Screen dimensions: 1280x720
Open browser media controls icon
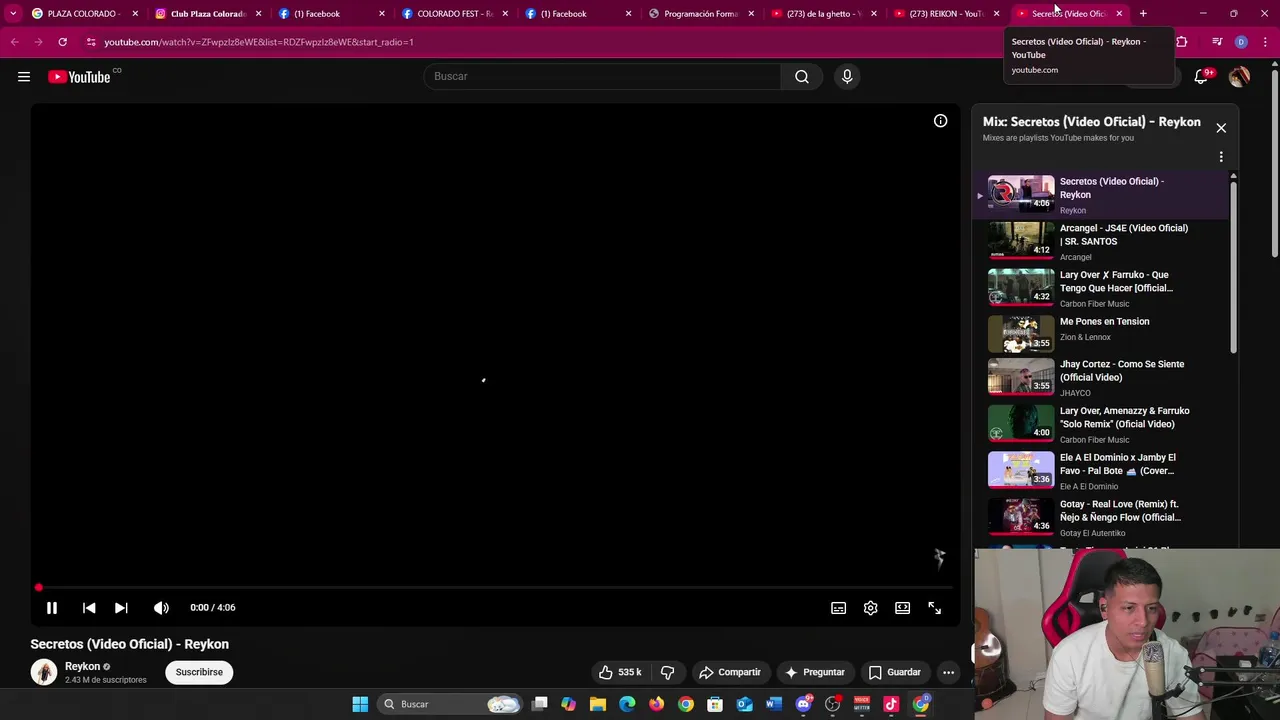click(1217, 42)
